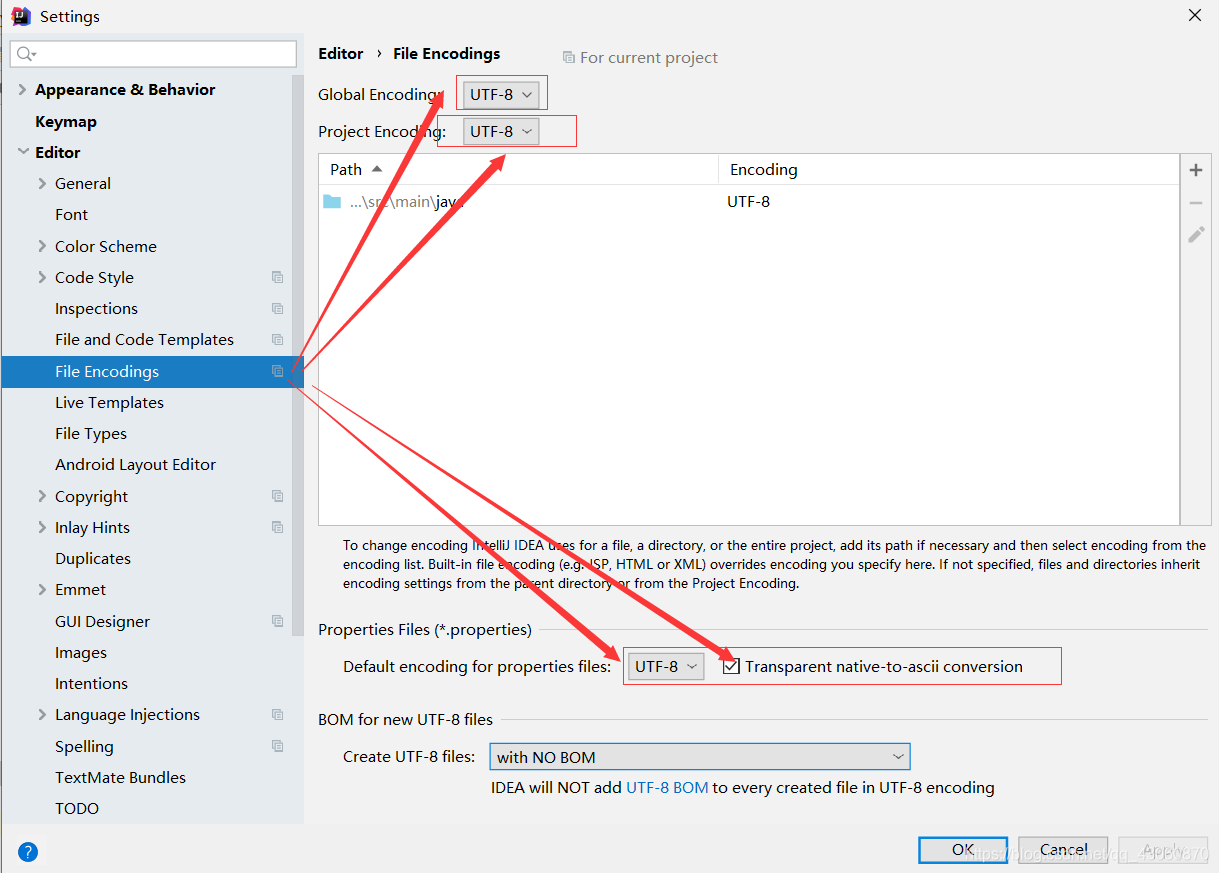Open the Project Encoding dropdown
The height and width of the screenshot is (873, 1219).
coord(501,131)
